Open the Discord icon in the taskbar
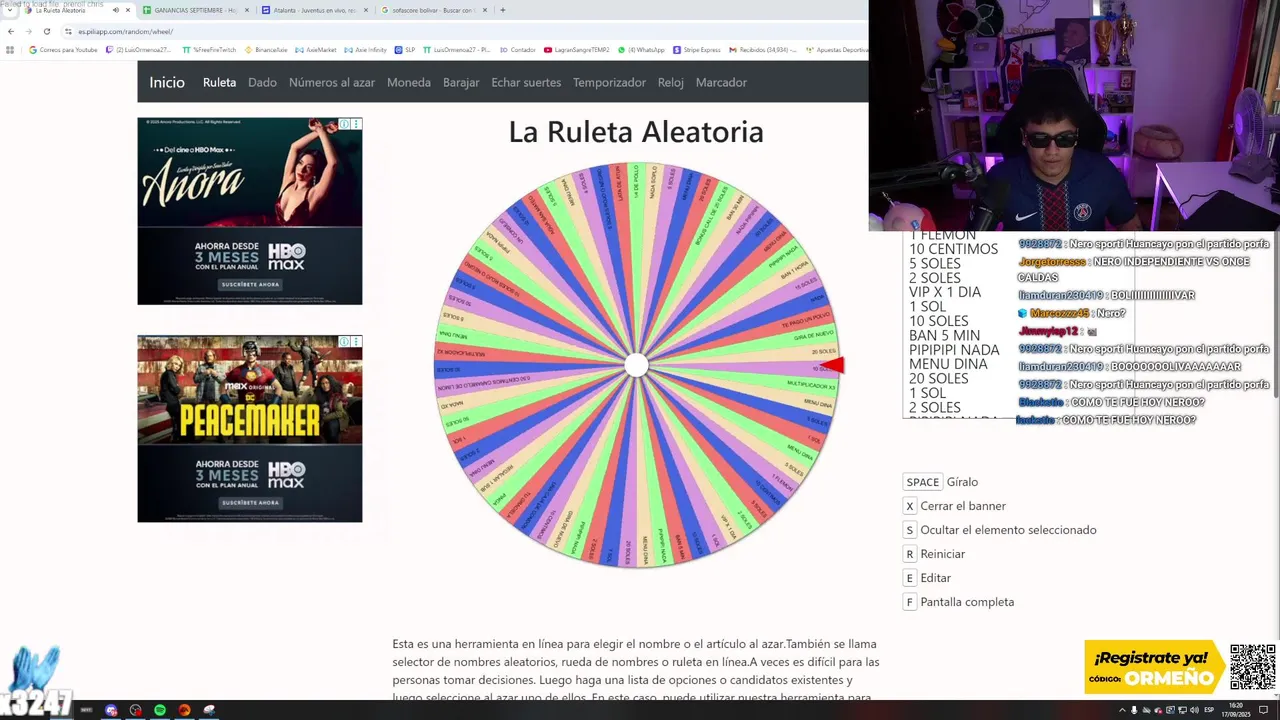This screenshot has height=720, width=1280. click(x=111, y=710)
